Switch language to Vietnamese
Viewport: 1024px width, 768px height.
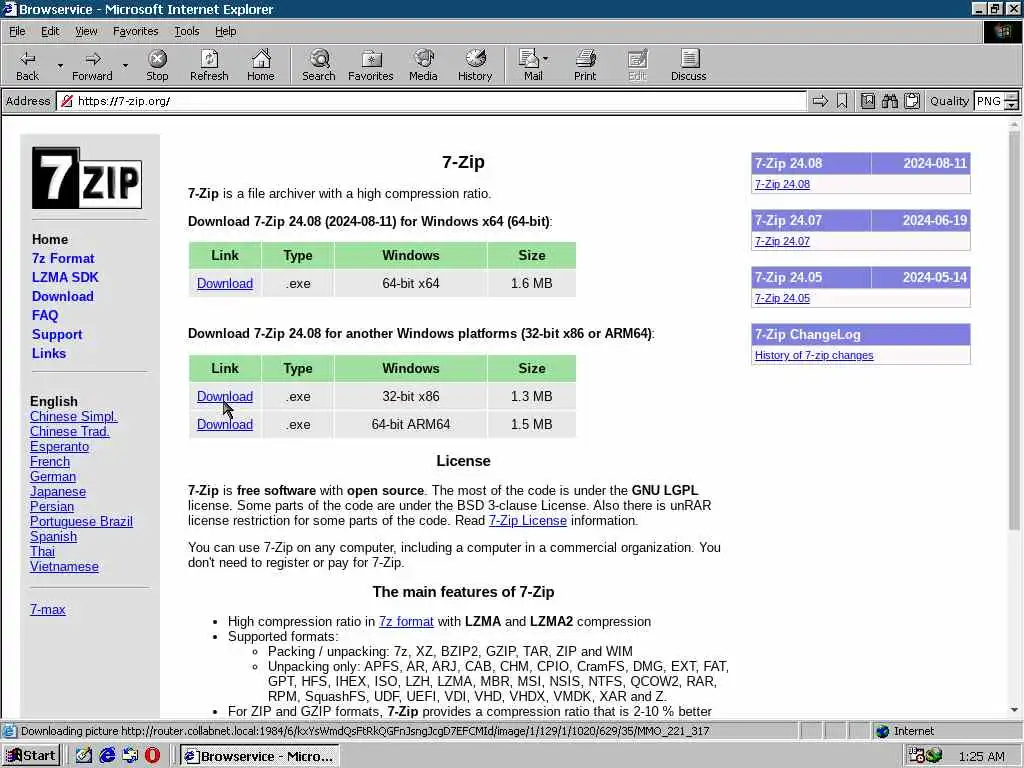click(64, 567)
